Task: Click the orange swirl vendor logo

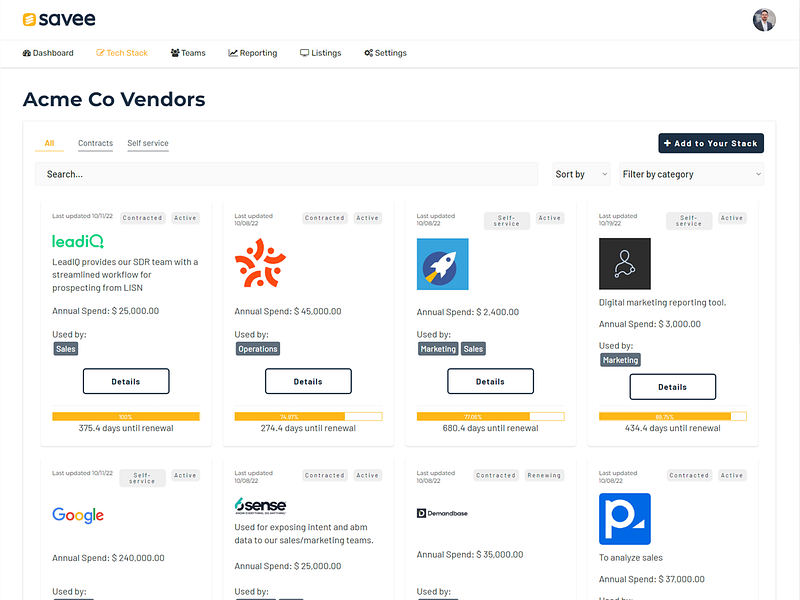Action: tap(260, 263)
